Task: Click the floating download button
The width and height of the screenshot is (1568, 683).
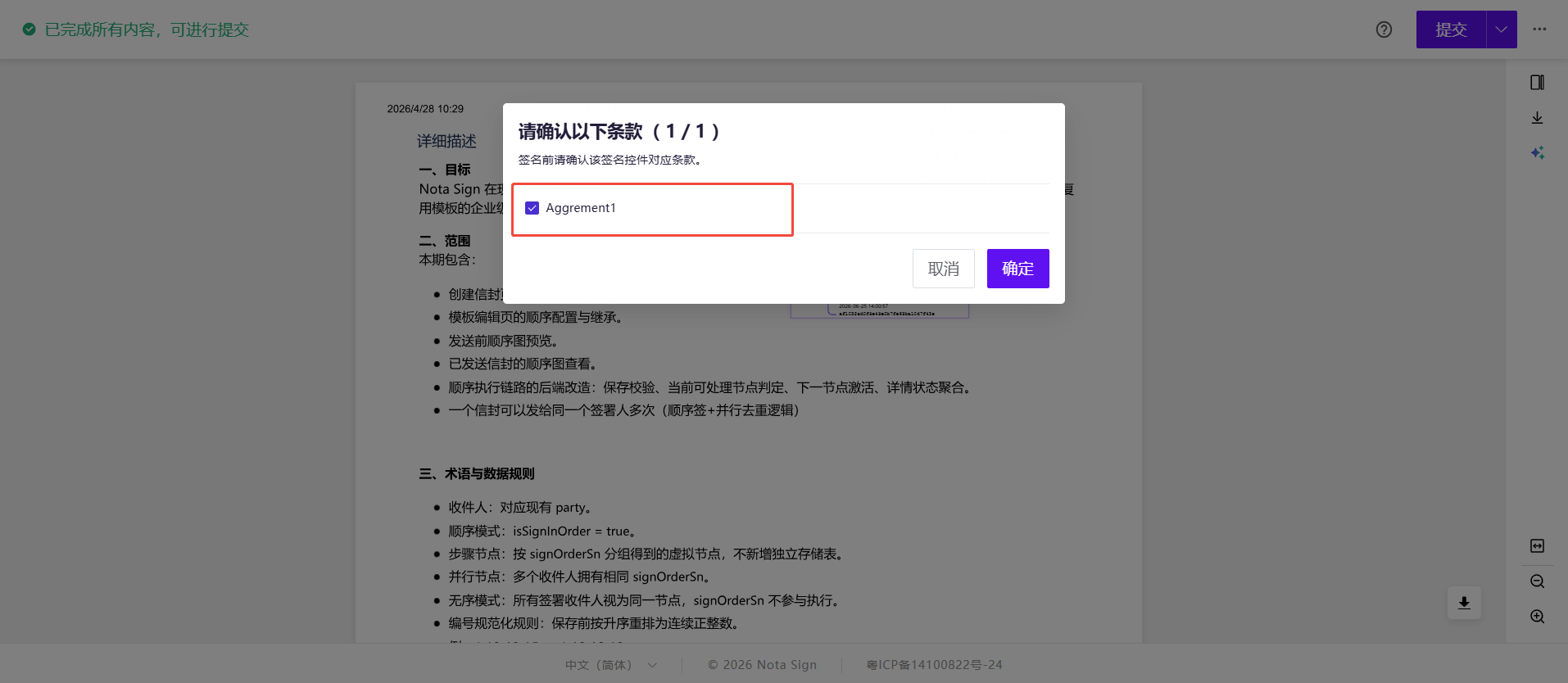Action: (1464, 604)
